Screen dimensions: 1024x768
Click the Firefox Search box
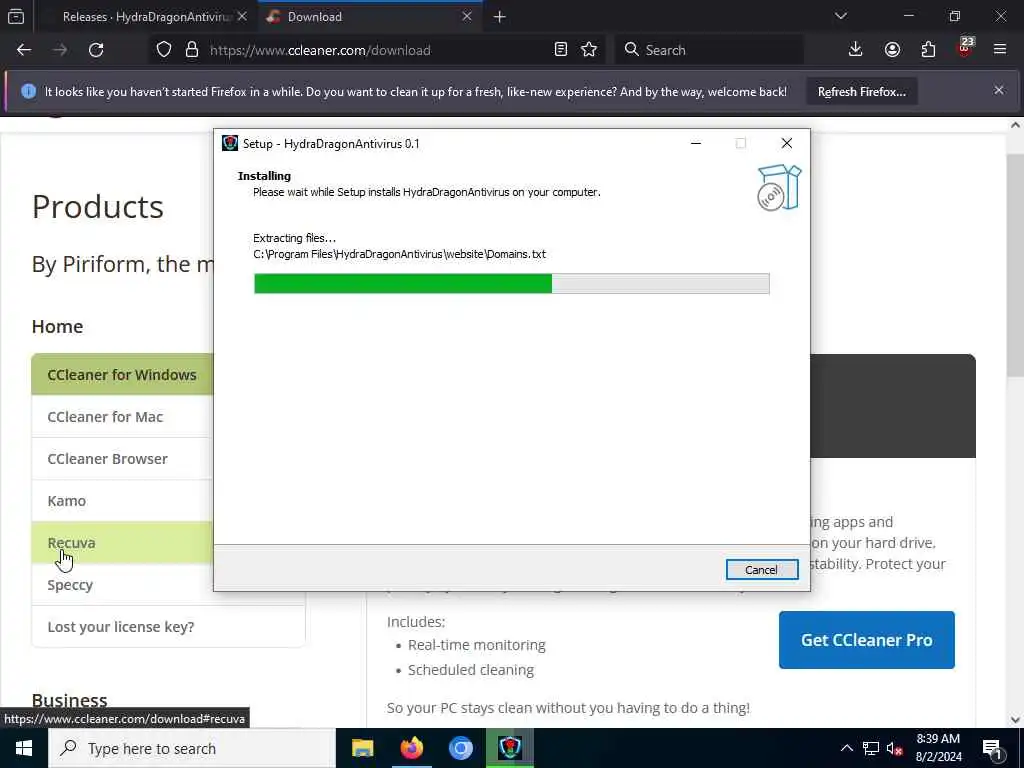(710, 50)
